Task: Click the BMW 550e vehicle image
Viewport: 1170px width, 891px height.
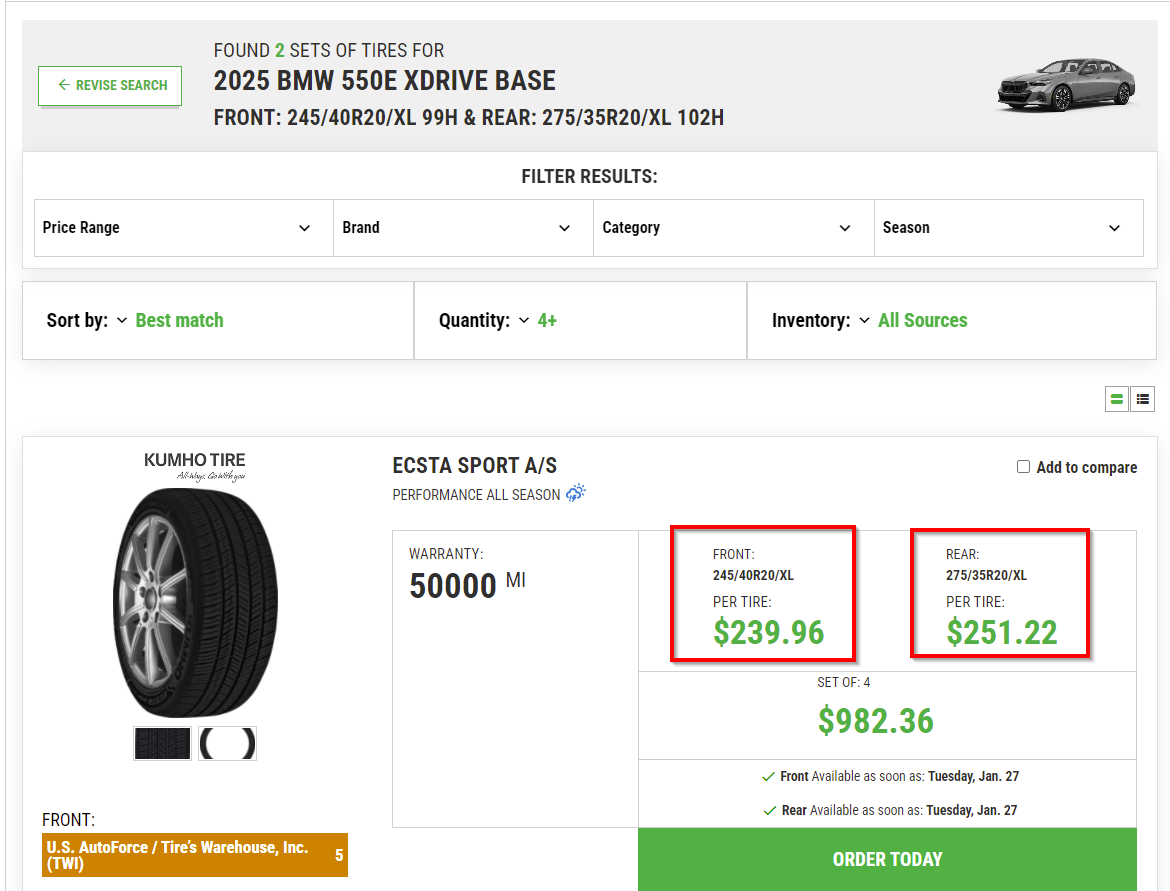Action: 1065,84
